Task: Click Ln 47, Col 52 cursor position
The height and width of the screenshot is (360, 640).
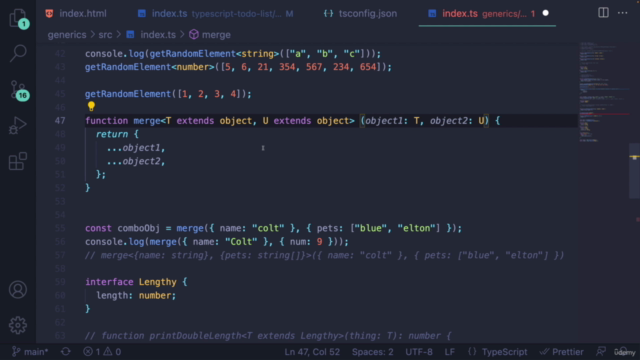Action: [312, 351]
